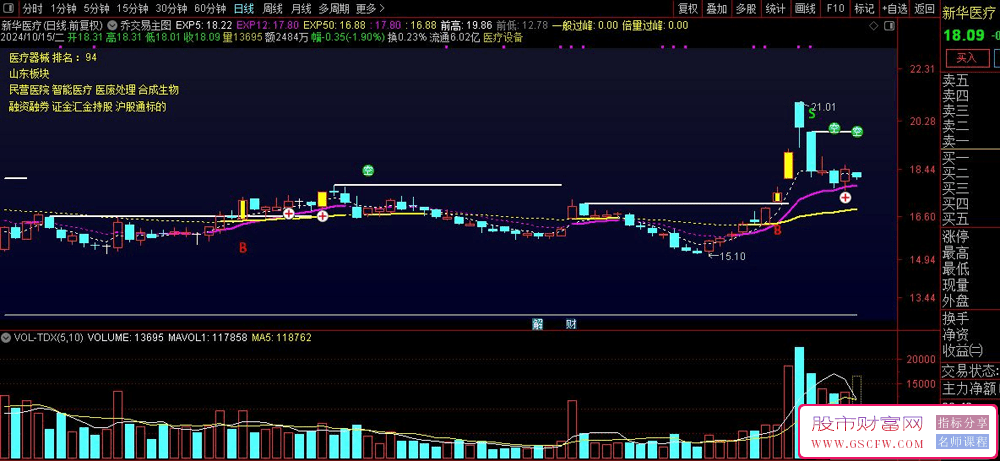Click the 20000 volume axis label
Image resolution: width=1000 pixels, height=461 pixels.
tap(920, 360)
